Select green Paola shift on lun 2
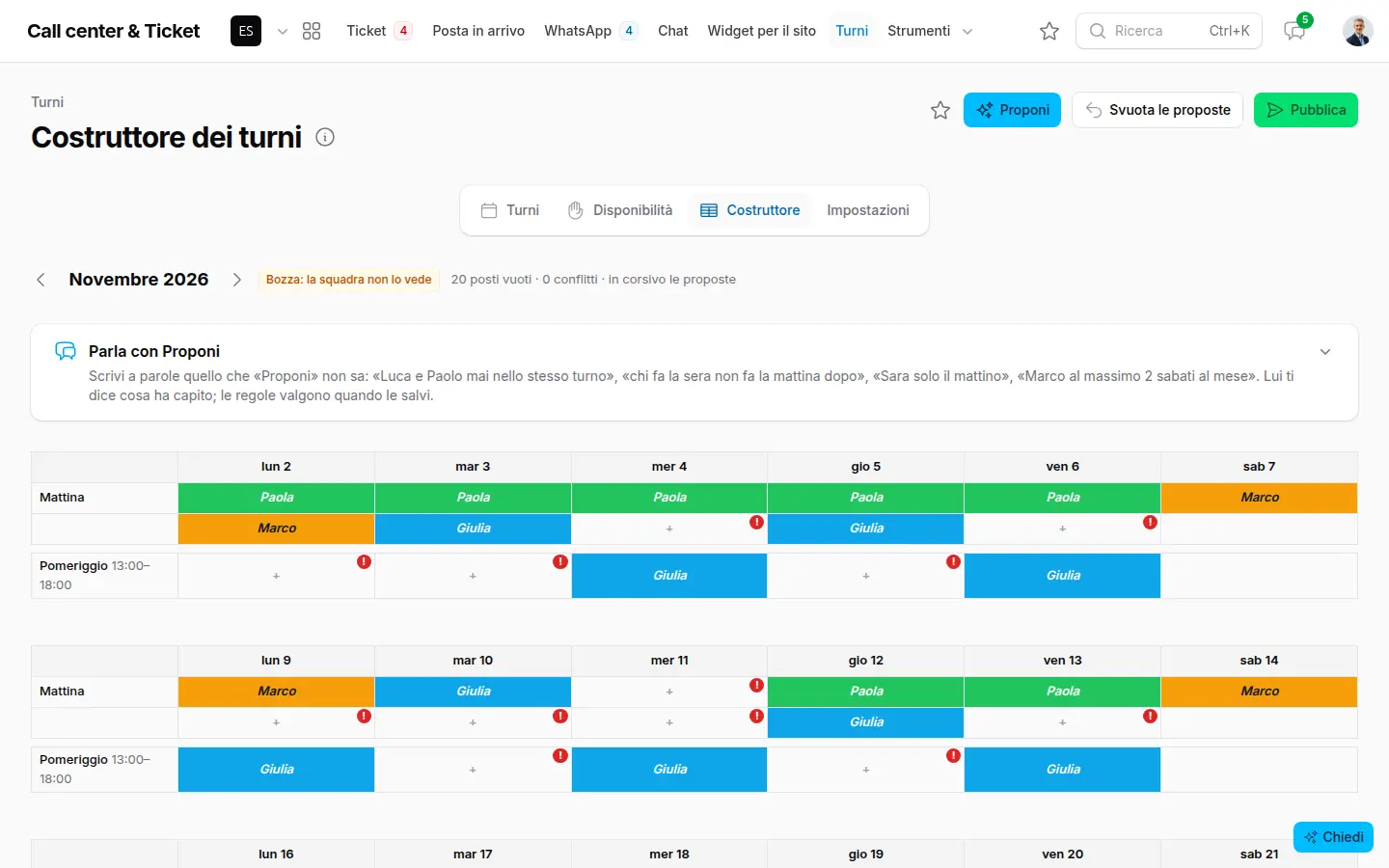 tap(276, 498)
